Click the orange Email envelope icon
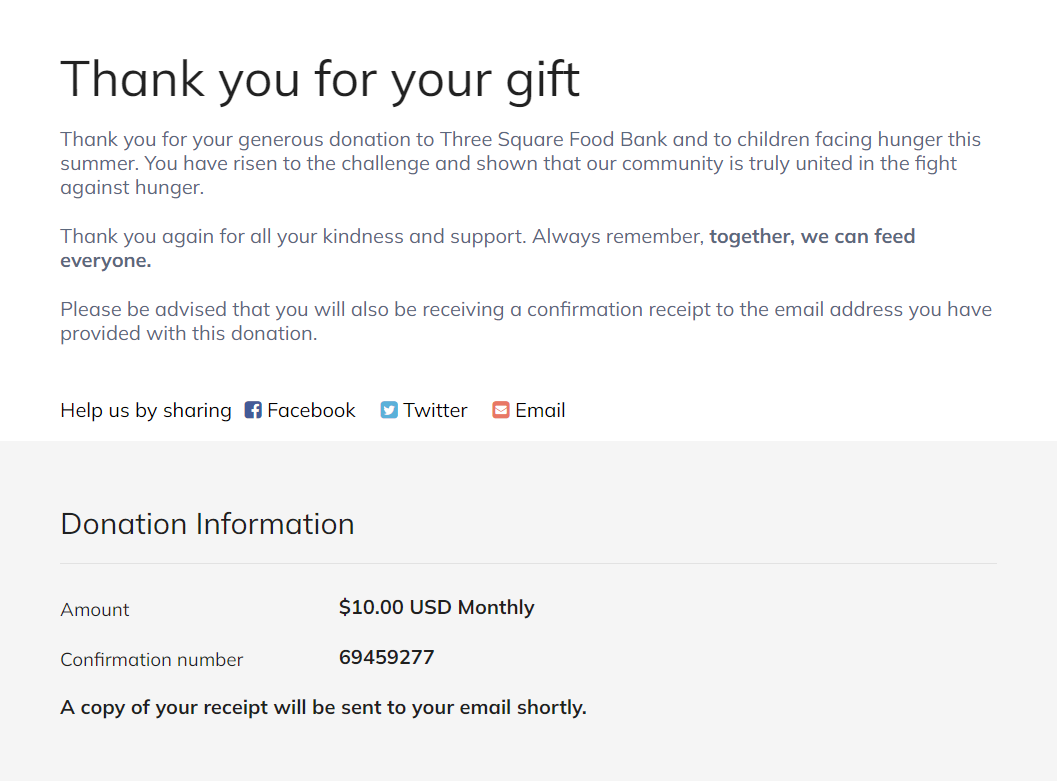The image size is (1057, 783). tap(501, 410)
